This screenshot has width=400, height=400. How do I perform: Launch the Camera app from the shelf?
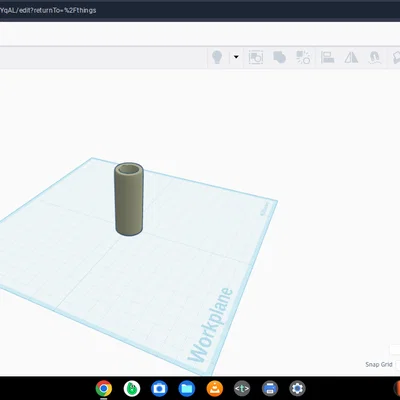tap(159, 388)
